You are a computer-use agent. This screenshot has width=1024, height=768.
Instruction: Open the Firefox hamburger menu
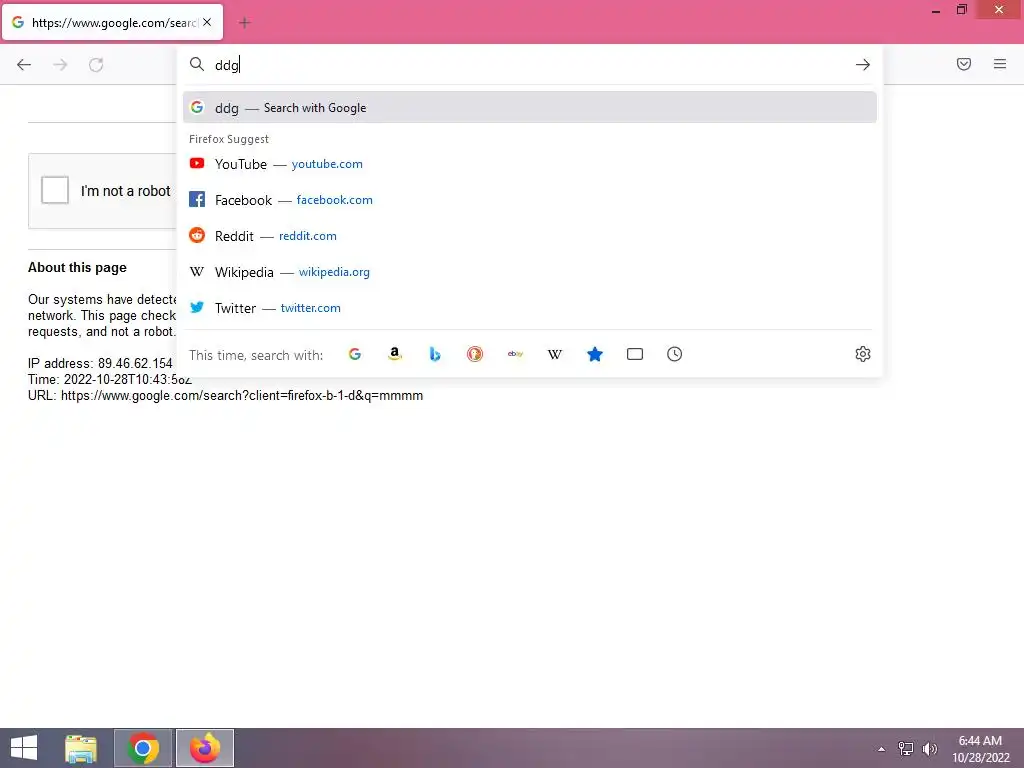coord(1000,64)
